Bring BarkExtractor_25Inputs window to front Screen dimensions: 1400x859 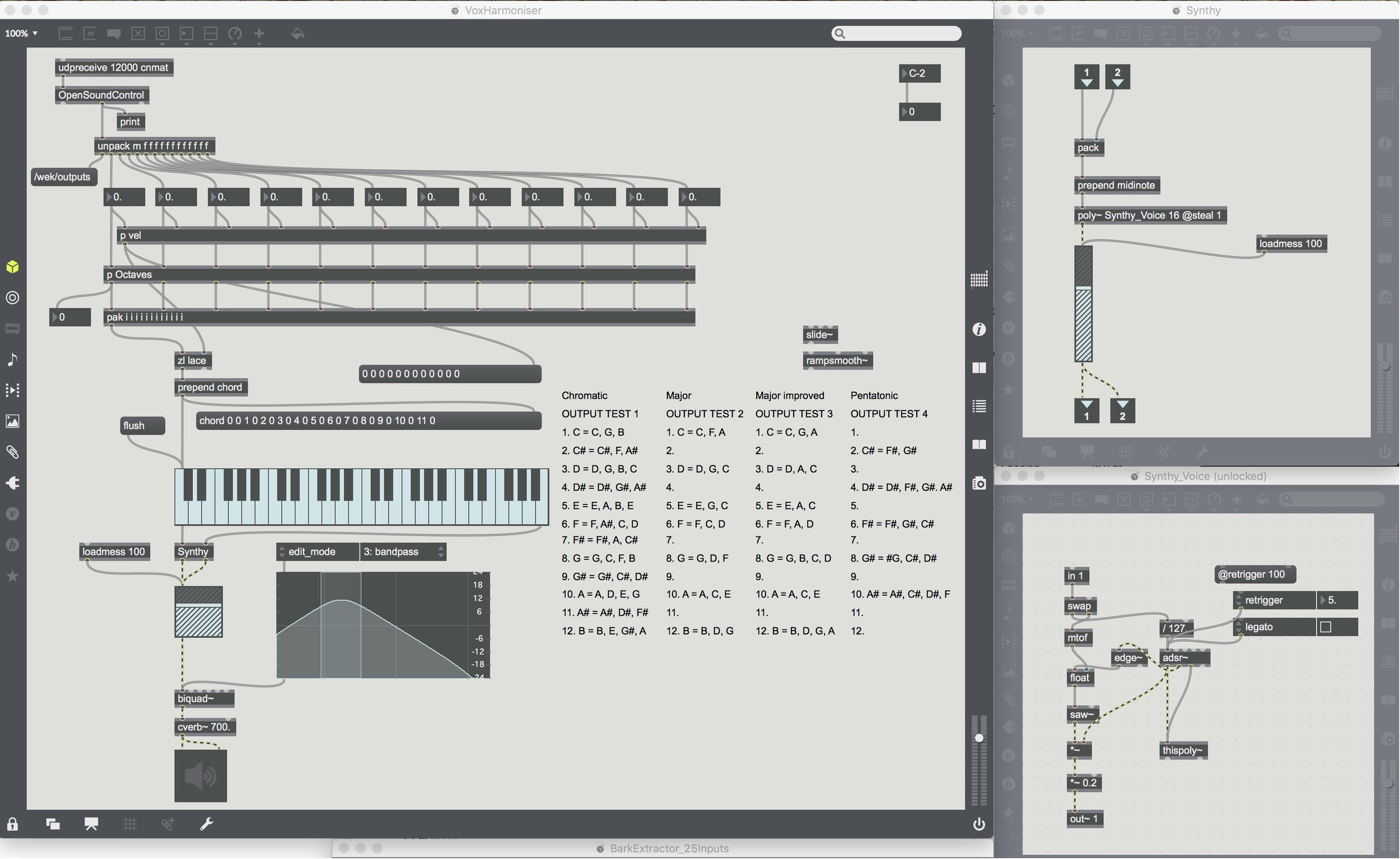[662, 849]
